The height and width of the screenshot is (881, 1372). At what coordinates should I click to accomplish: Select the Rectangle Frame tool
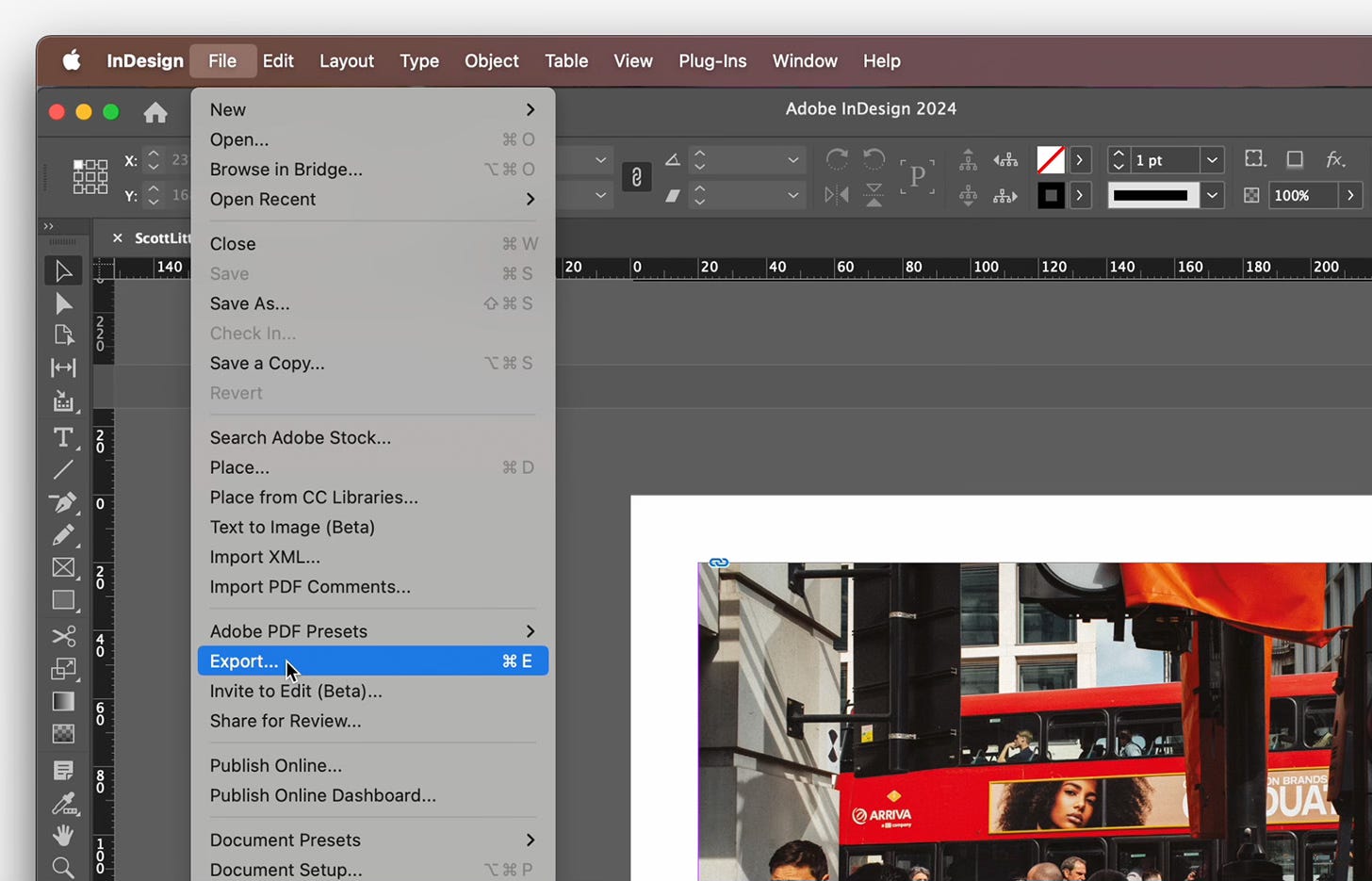(63, 567)
